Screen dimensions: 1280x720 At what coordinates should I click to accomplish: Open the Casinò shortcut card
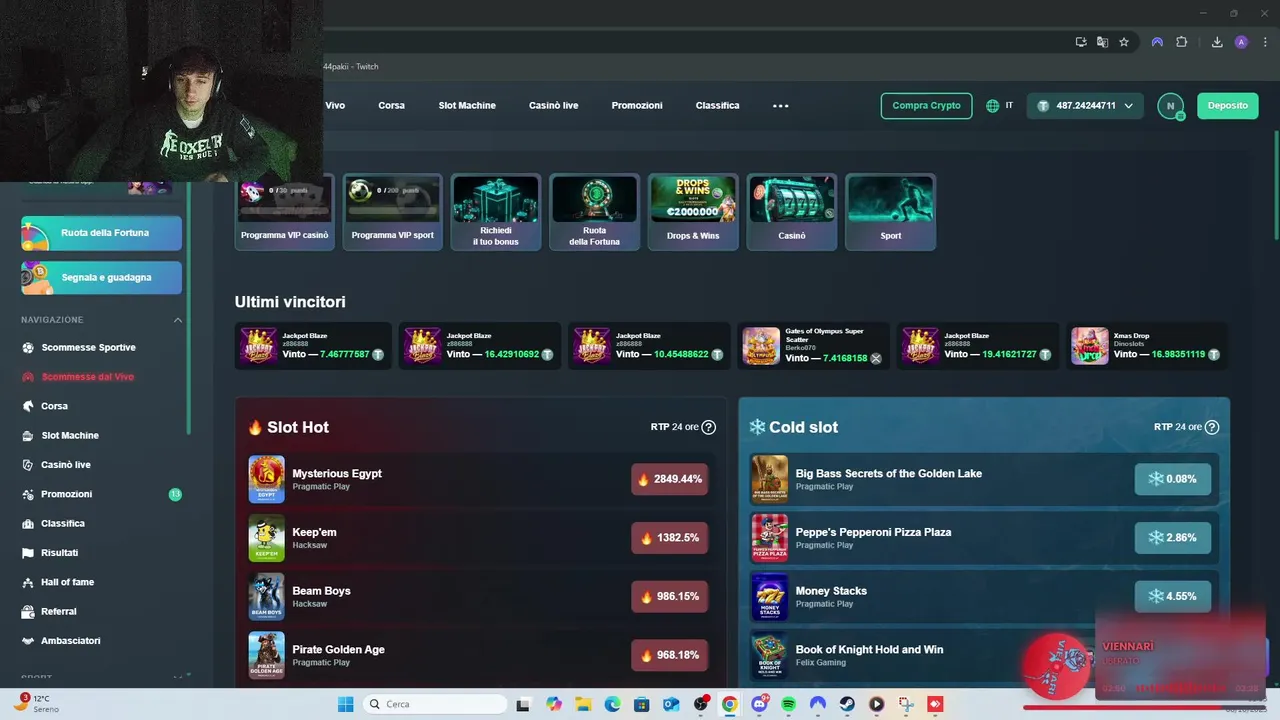[x=792, y=212]
